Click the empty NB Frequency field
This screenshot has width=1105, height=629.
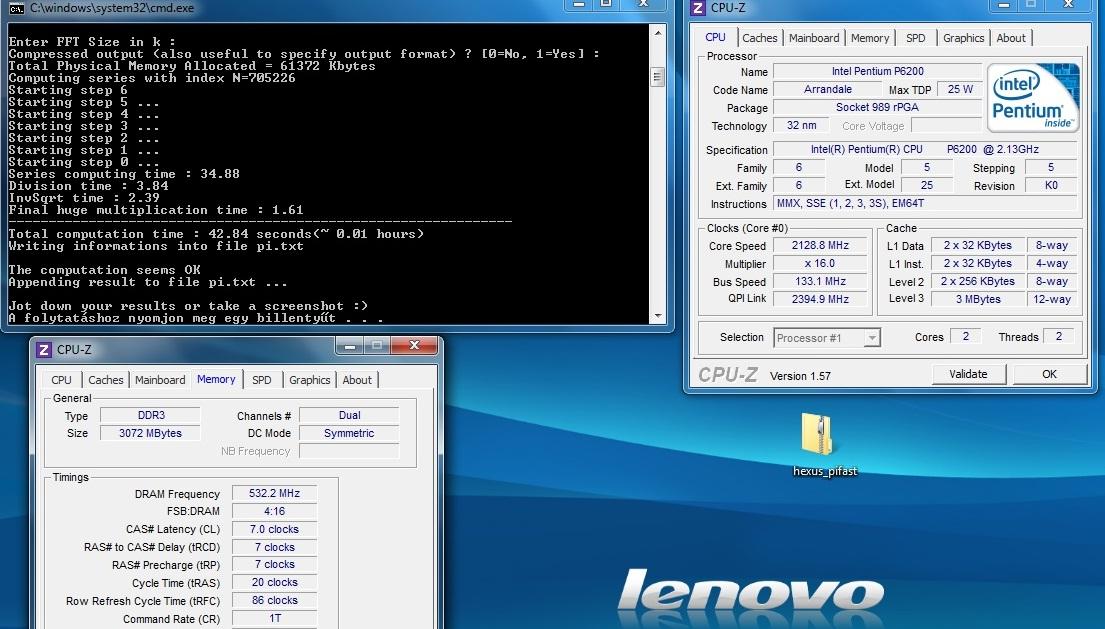pos(349,451)
